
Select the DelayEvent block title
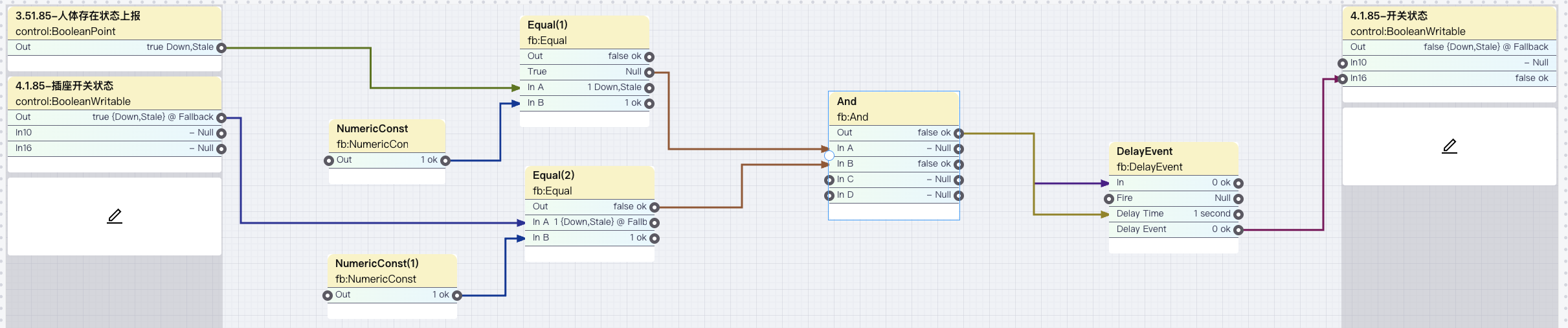click(x=1173, y=159)
